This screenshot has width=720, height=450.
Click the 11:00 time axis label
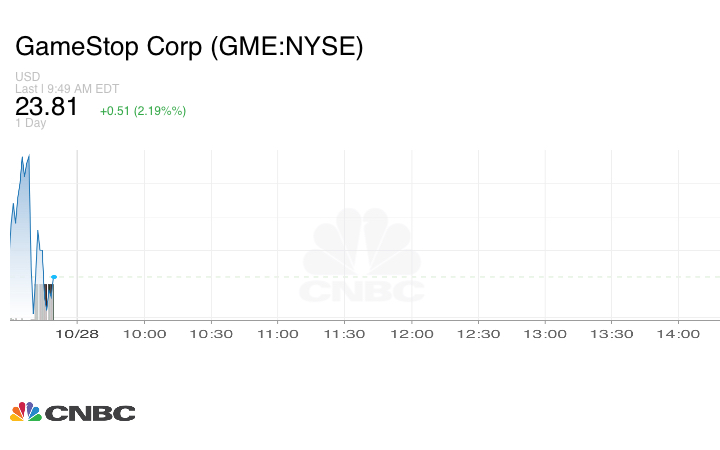[x=277, y=334]
